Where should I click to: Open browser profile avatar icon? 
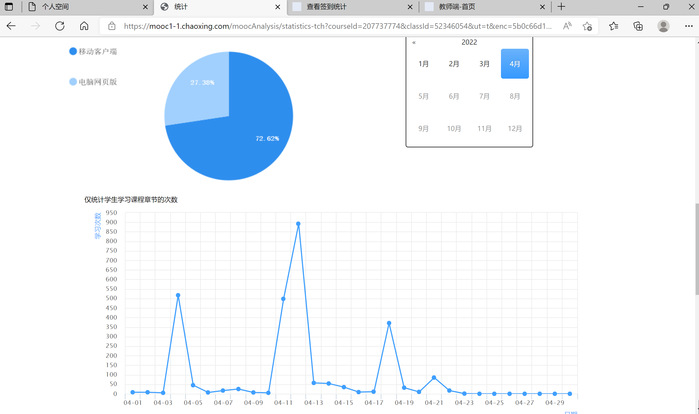click(663, 26)
